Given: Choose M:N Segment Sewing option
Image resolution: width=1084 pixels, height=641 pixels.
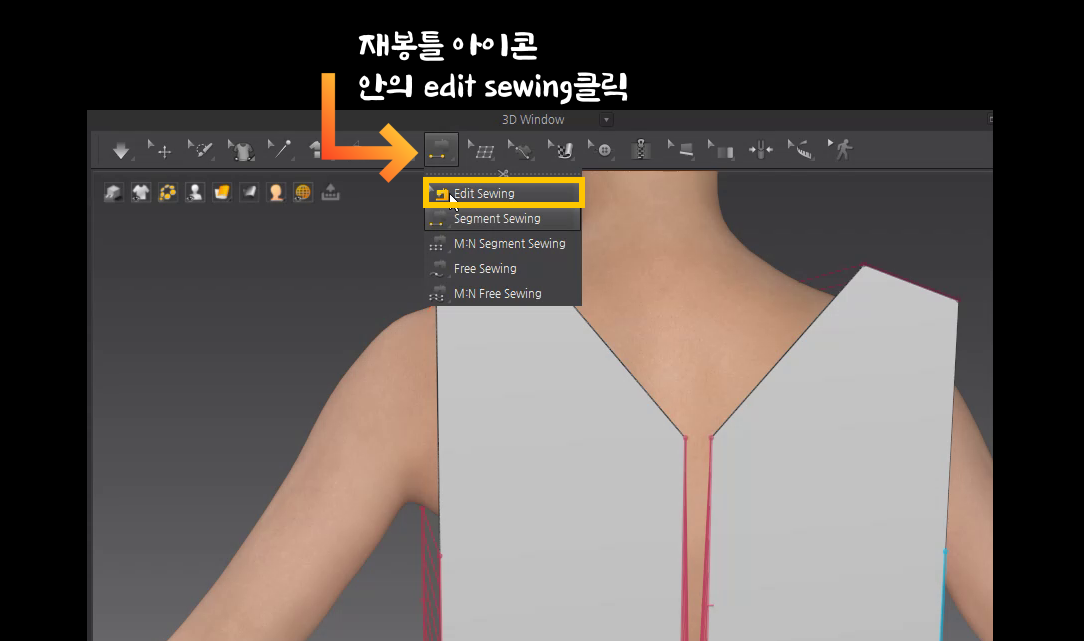Looking at the screenshot, I should coord(503,243).
